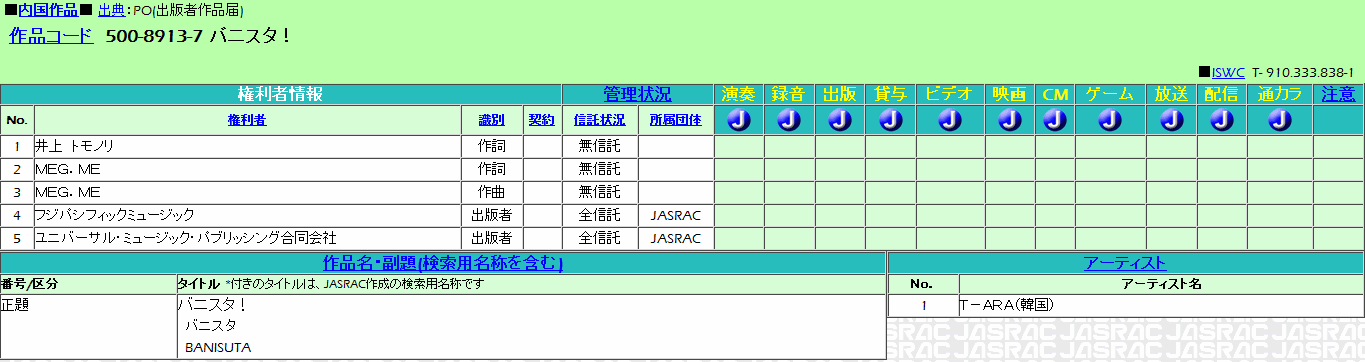Click the J icon under 通カラ column
Viewport: 1365px width, 362px height.
point(1280,120)
